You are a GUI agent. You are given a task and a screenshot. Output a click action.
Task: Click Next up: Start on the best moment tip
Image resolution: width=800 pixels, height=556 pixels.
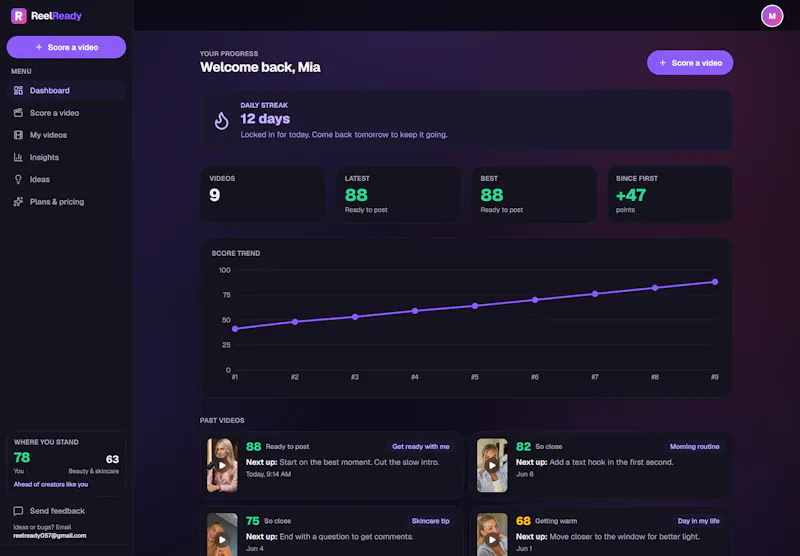[342, 462]
